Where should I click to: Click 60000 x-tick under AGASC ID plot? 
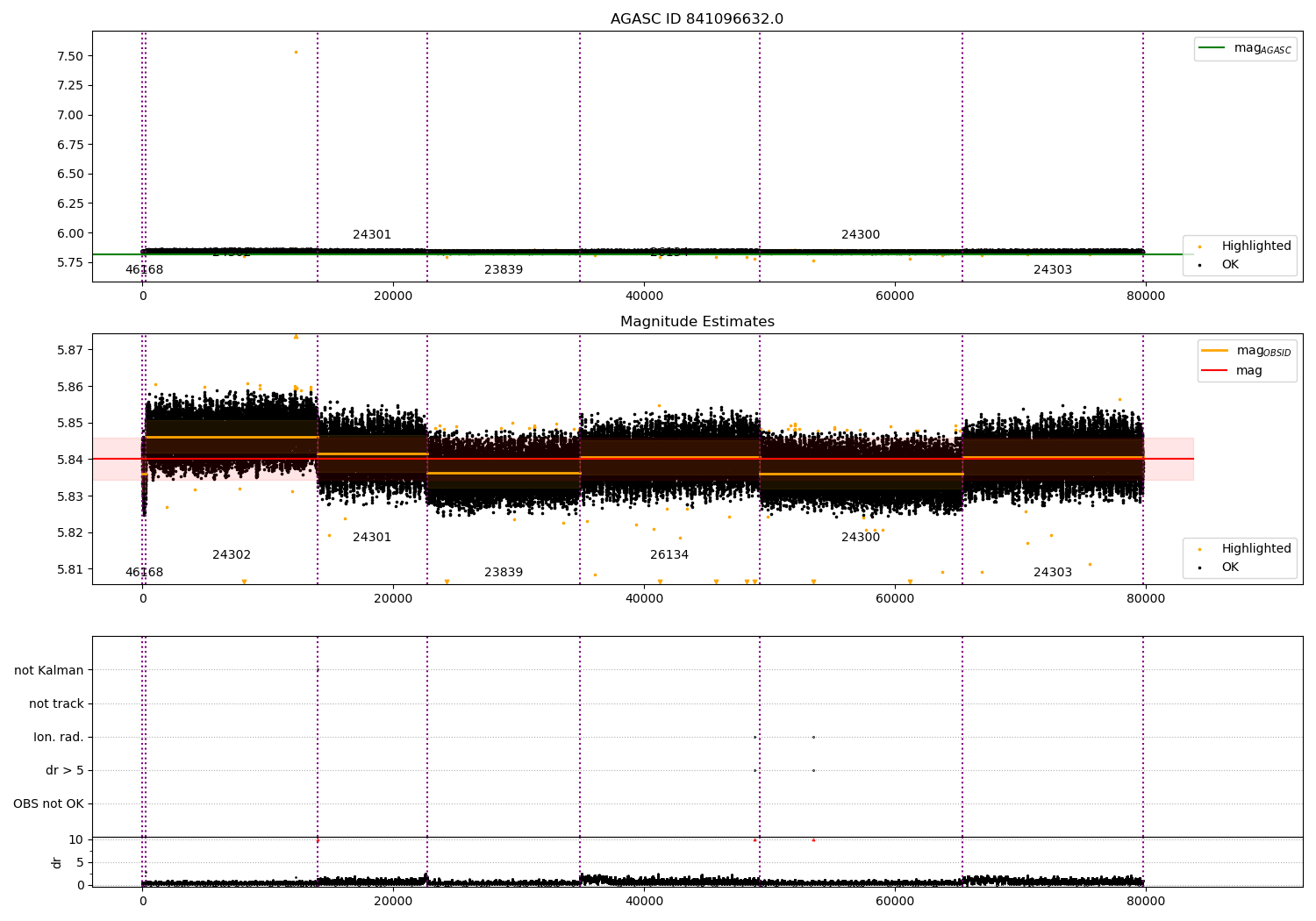point(895,296)
